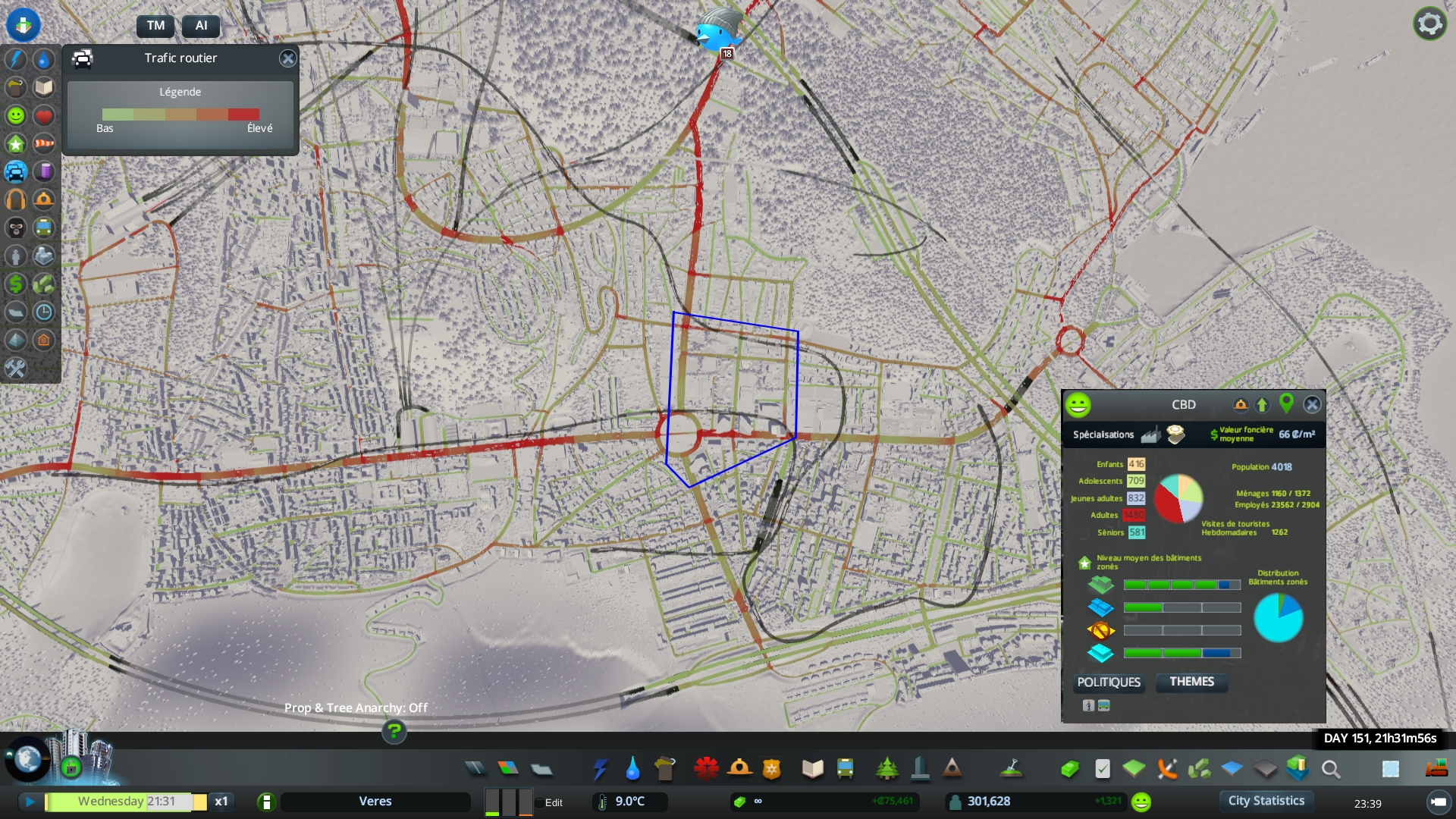
Task: Open the garbage build menu
Action: click(664, 769)
